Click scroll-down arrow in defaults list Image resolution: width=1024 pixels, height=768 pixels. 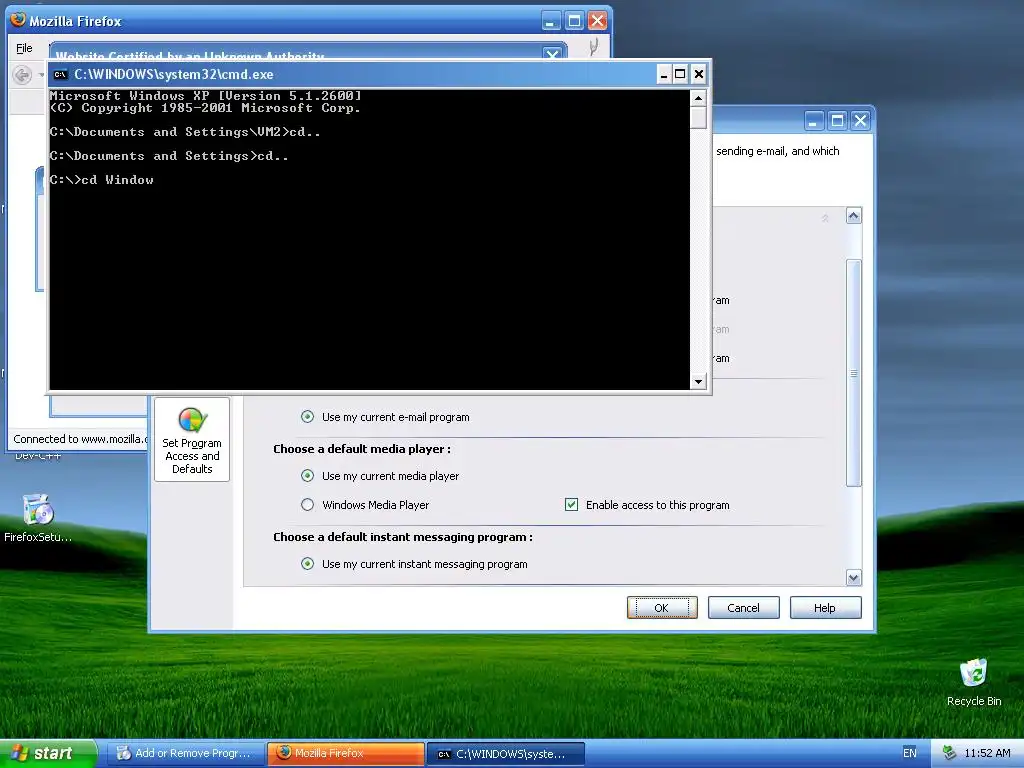pyautogui.click(x=854, y=577)
